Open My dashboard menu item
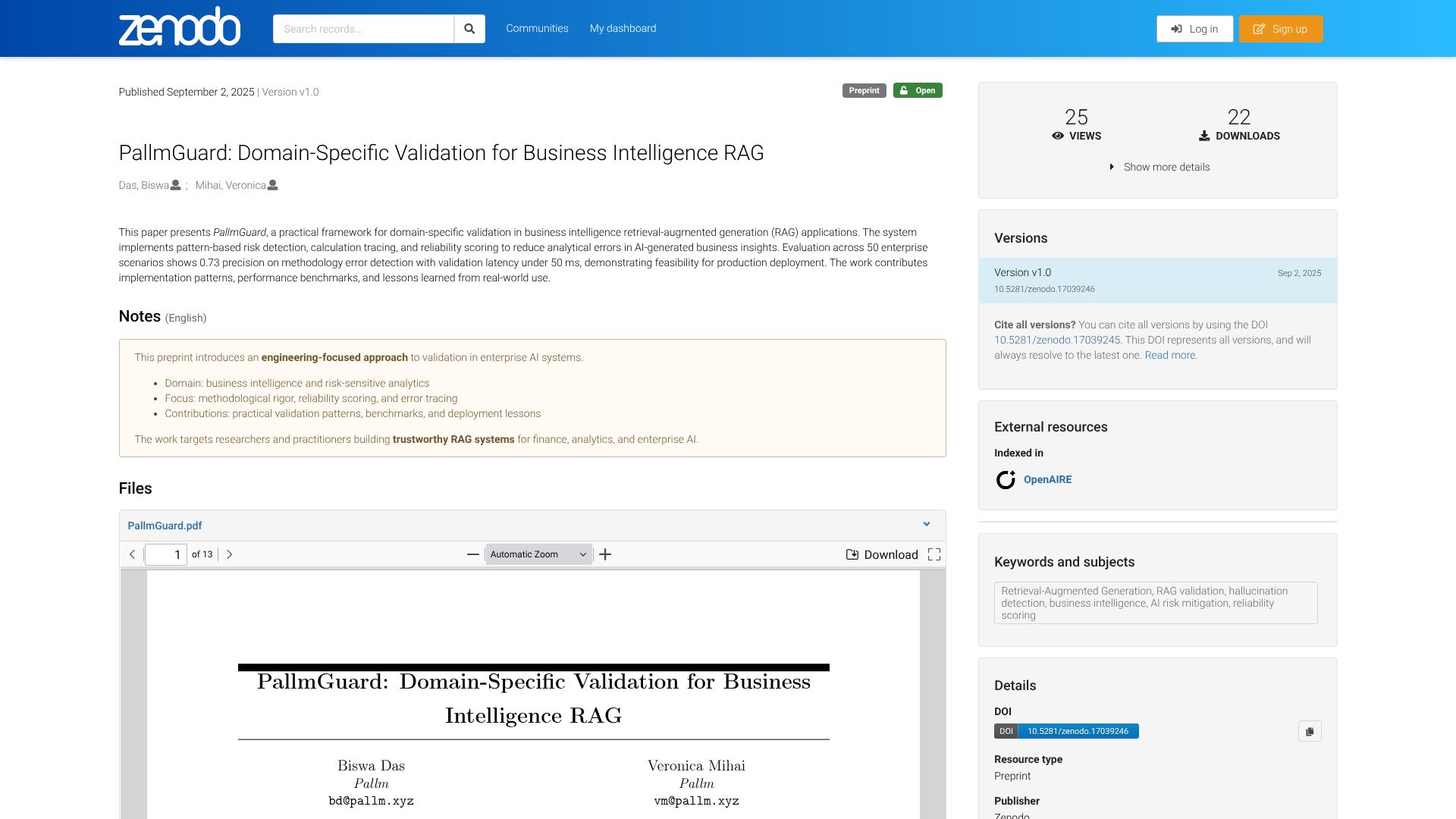 [623, 28]
